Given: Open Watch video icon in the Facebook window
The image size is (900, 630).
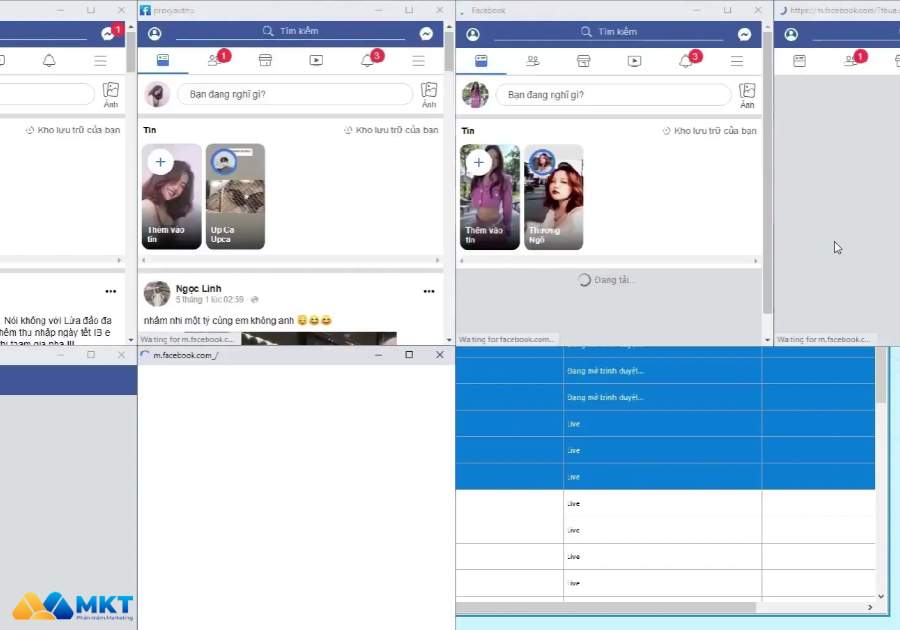Looking at the screenshot, I should (634, 61).
